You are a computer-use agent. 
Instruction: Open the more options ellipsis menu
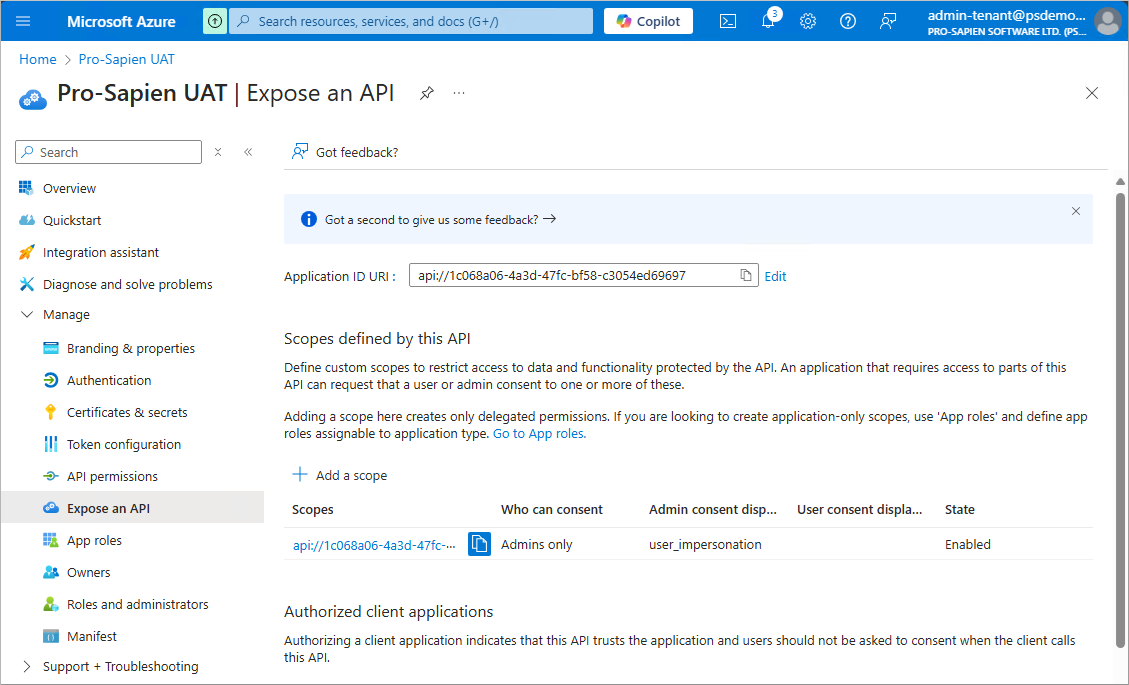(x=459, y=93)
